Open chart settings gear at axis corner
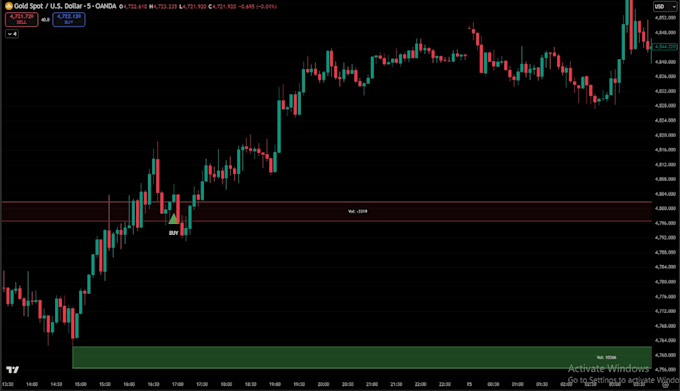The image size is (680, 391). 666,384
